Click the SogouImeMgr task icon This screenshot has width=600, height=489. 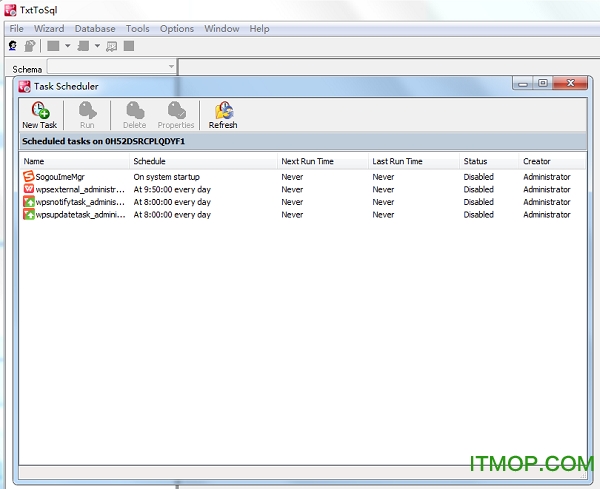[x=29, y=176]
